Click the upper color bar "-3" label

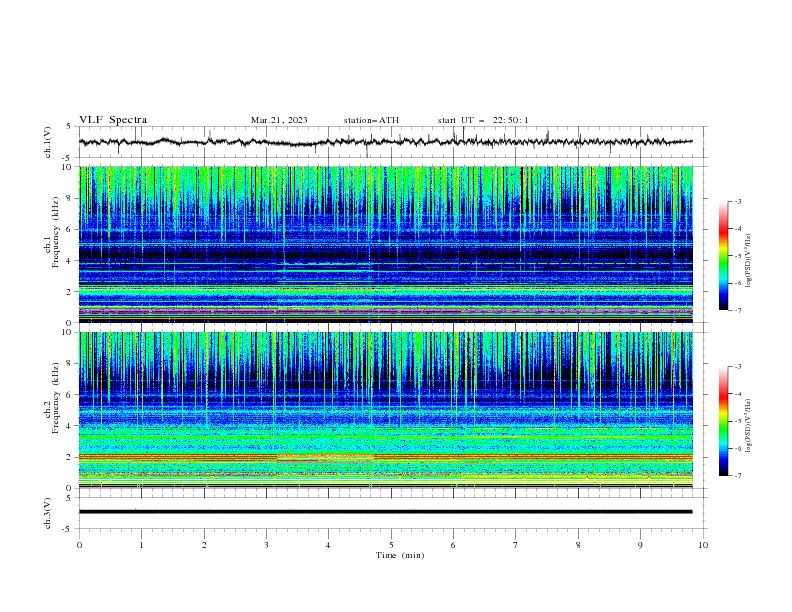tap(737, 201)
